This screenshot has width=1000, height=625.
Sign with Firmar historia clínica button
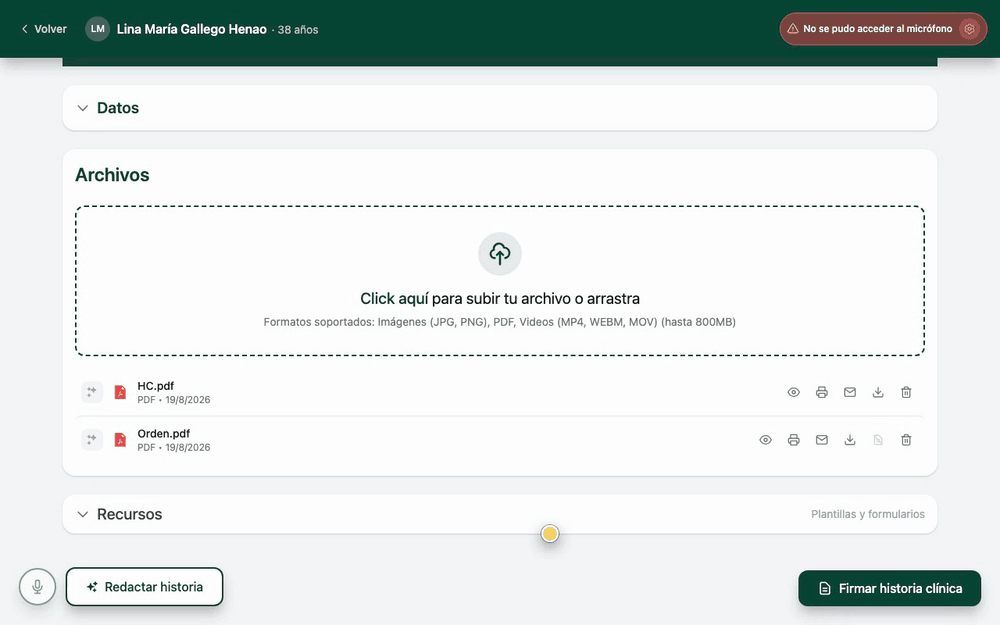click(890, 588)
